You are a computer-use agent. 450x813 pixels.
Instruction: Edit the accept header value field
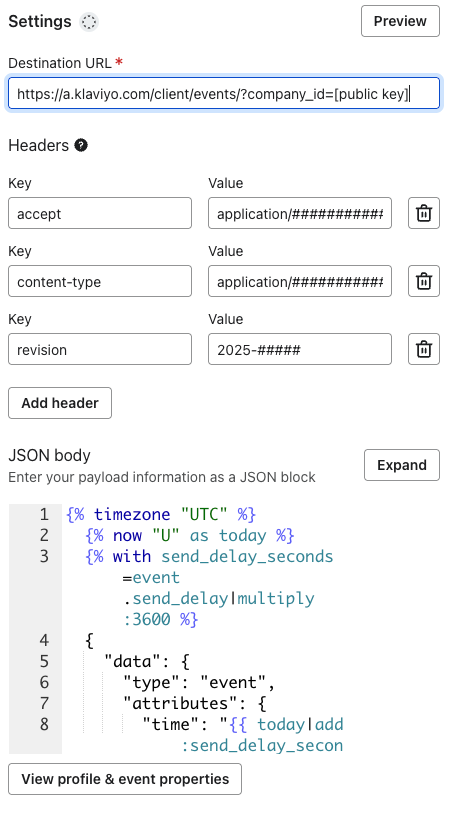pyautogui.click(x=300, y=213)
